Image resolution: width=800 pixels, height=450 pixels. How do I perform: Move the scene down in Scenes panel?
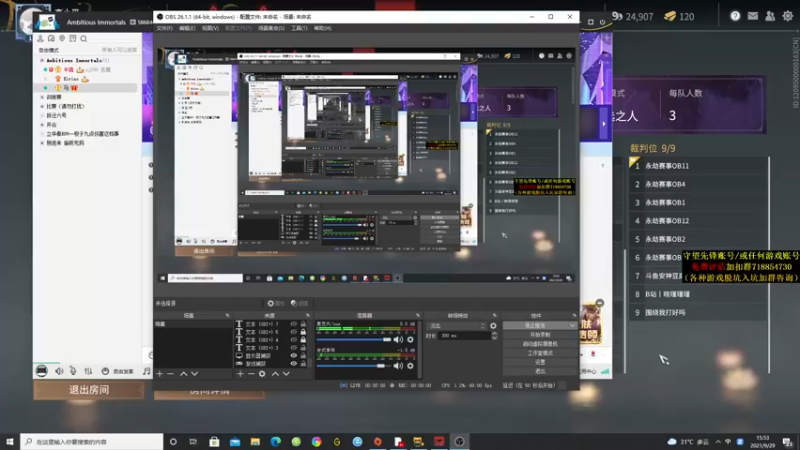pos(194,374)
